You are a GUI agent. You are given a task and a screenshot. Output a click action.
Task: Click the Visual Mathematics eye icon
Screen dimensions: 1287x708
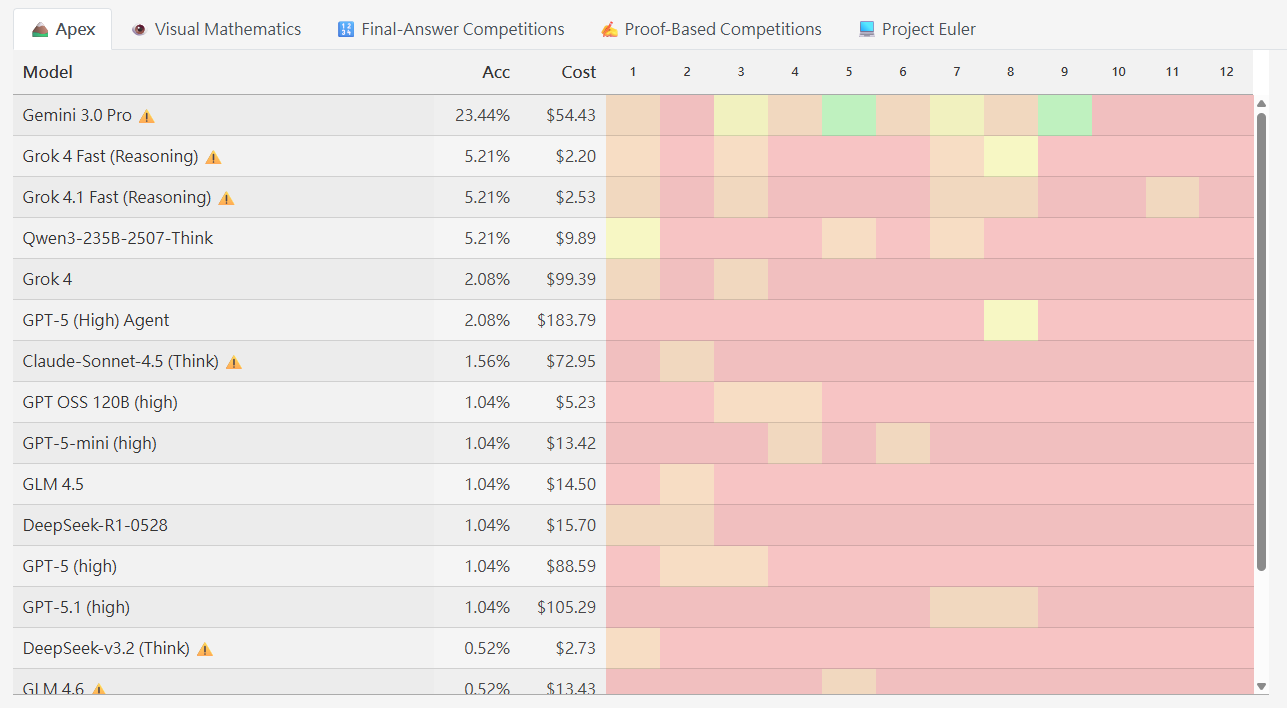pos(139,30)
